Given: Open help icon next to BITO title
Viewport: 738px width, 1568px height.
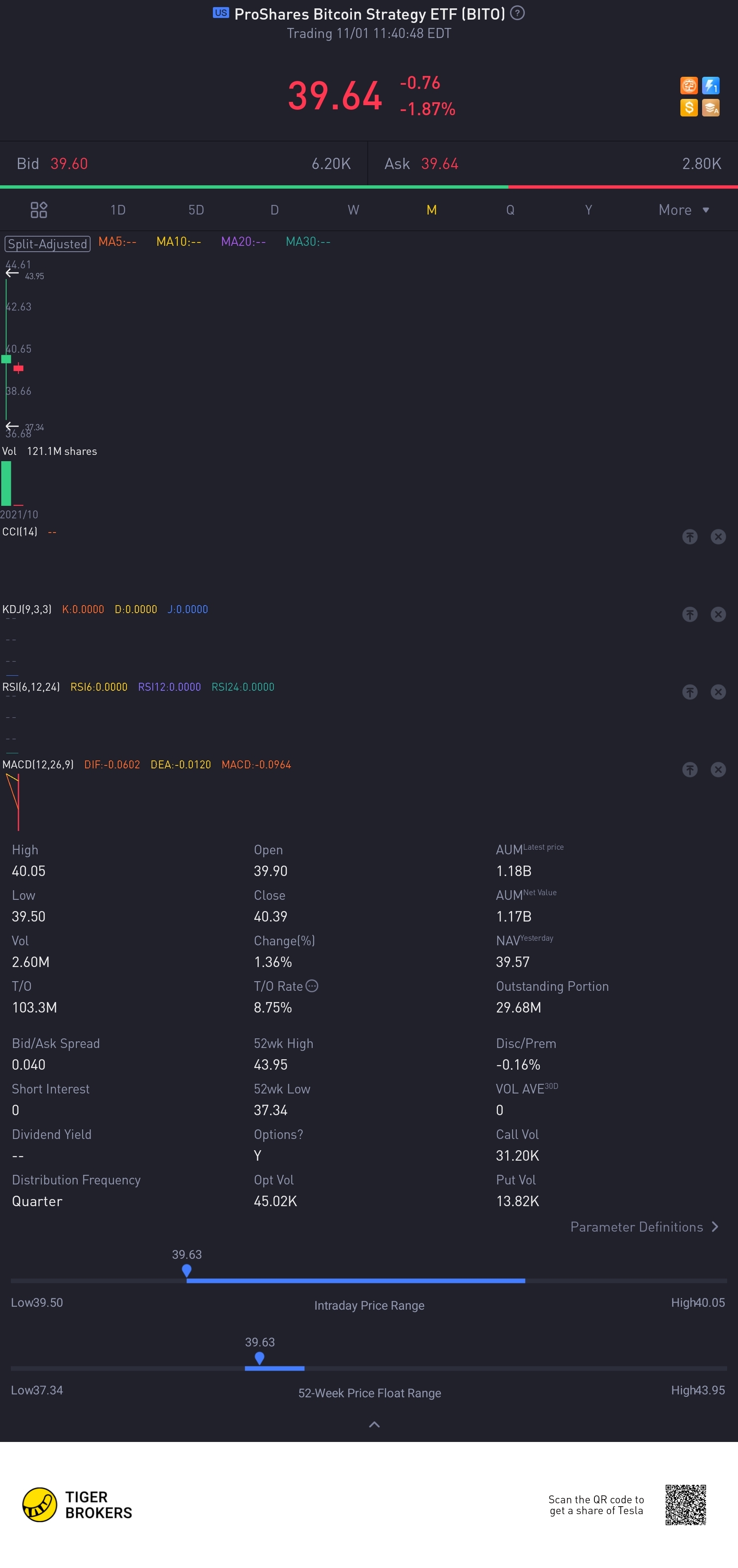Looking at the screenshot, I should 518,13.
